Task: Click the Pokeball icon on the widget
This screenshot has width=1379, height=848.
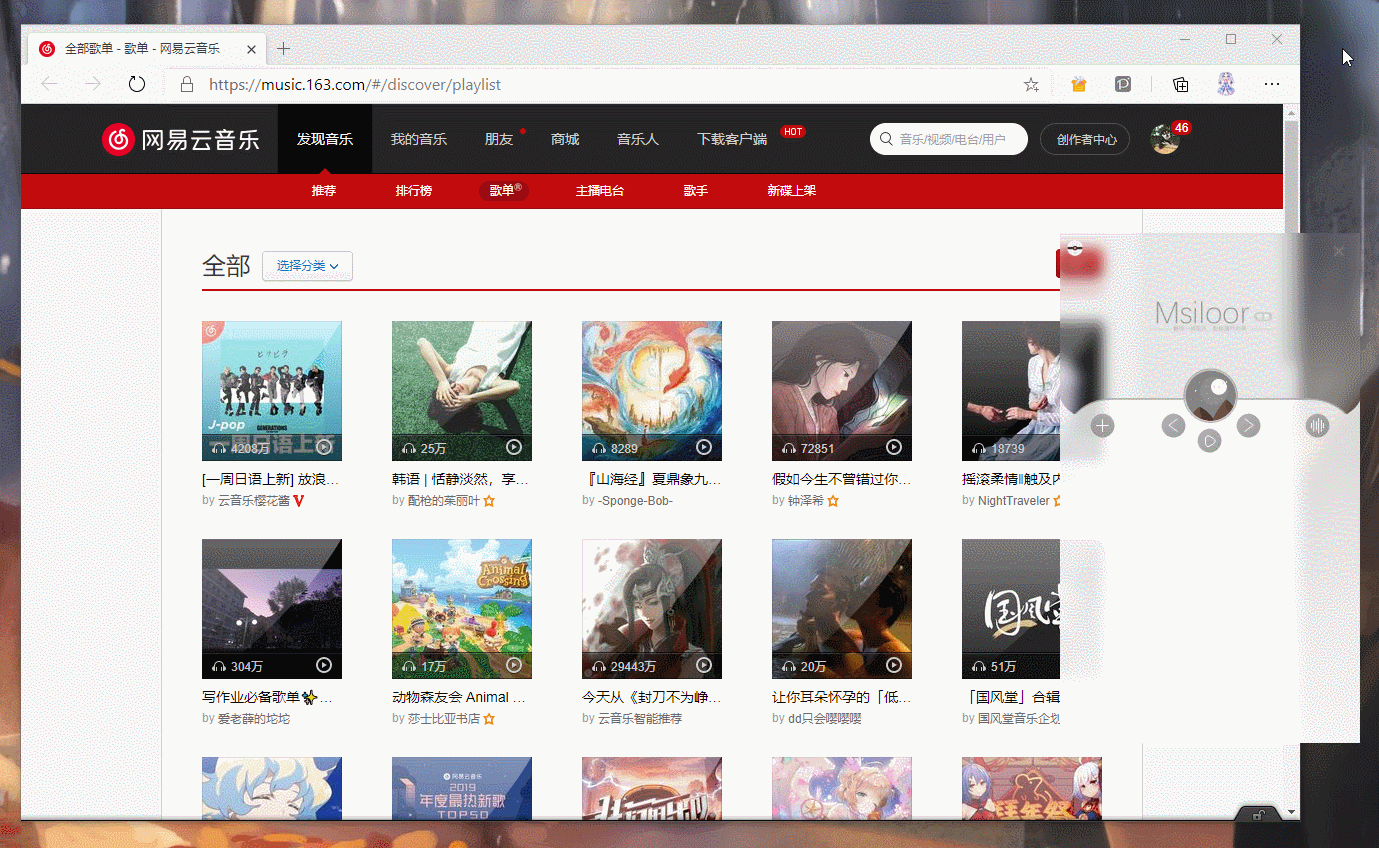Action: click(x=1075, y=248)
